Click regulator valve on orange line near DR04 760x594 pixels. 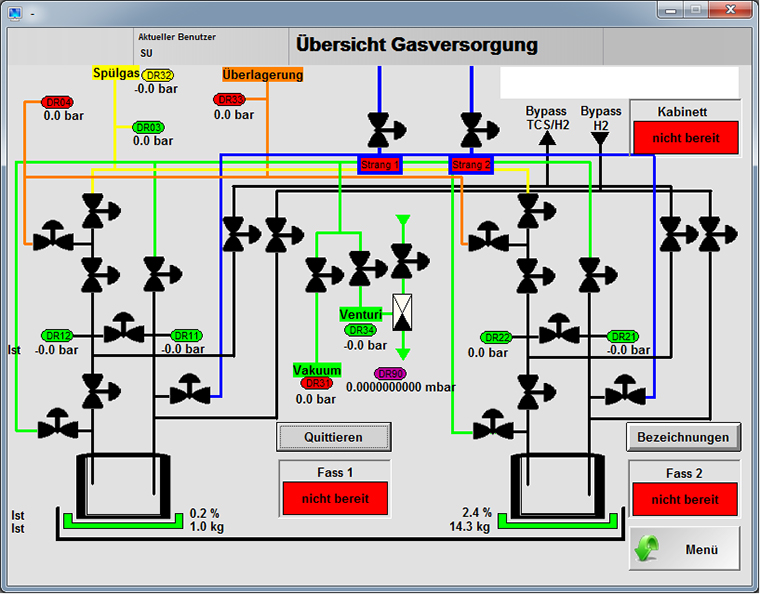coord(53,236)
